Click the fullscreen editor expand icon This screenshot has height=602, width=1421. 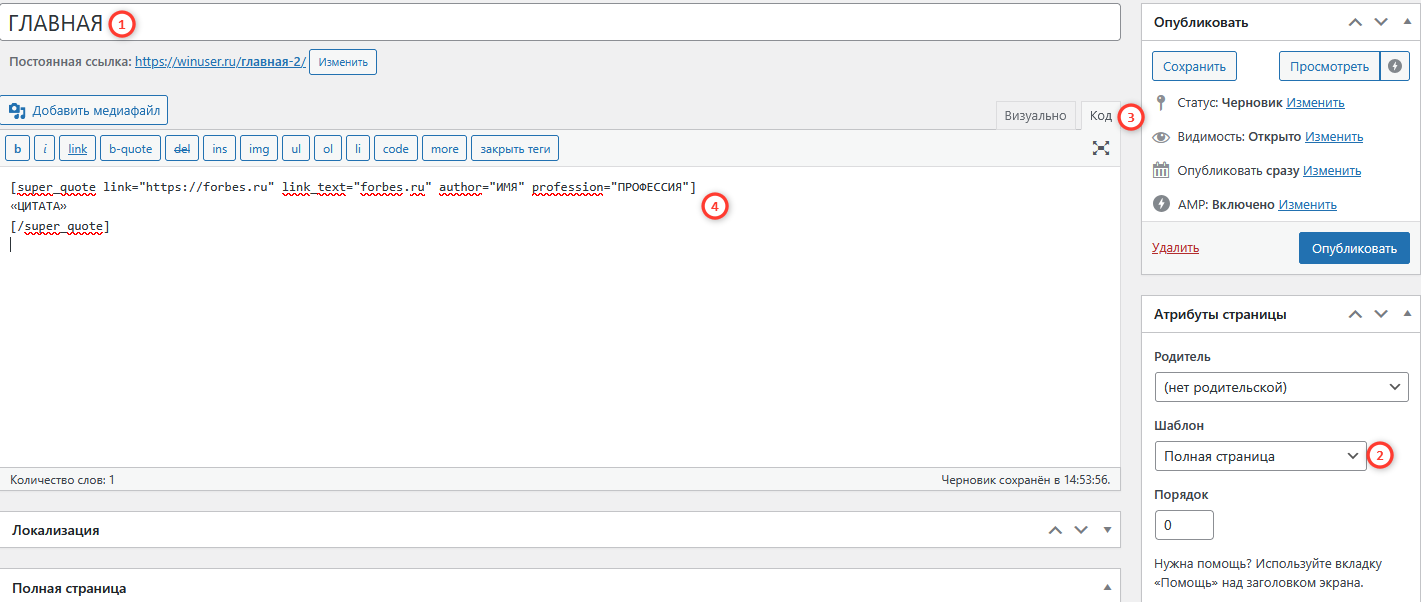(x=1101, y=148)
